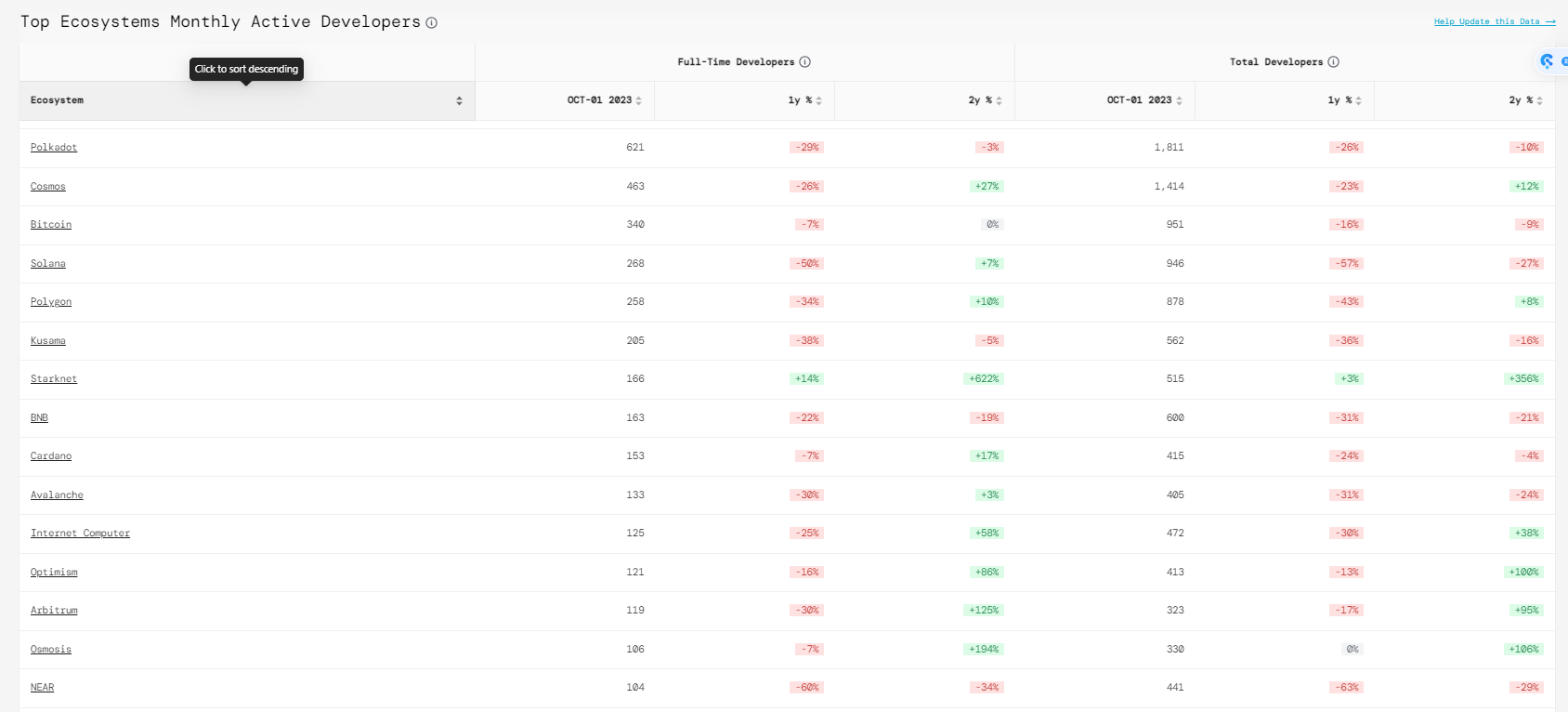This screenshot has width=1568, height=712.
Task: Go to Starknet ecosystem details
Action: point(54,379)
